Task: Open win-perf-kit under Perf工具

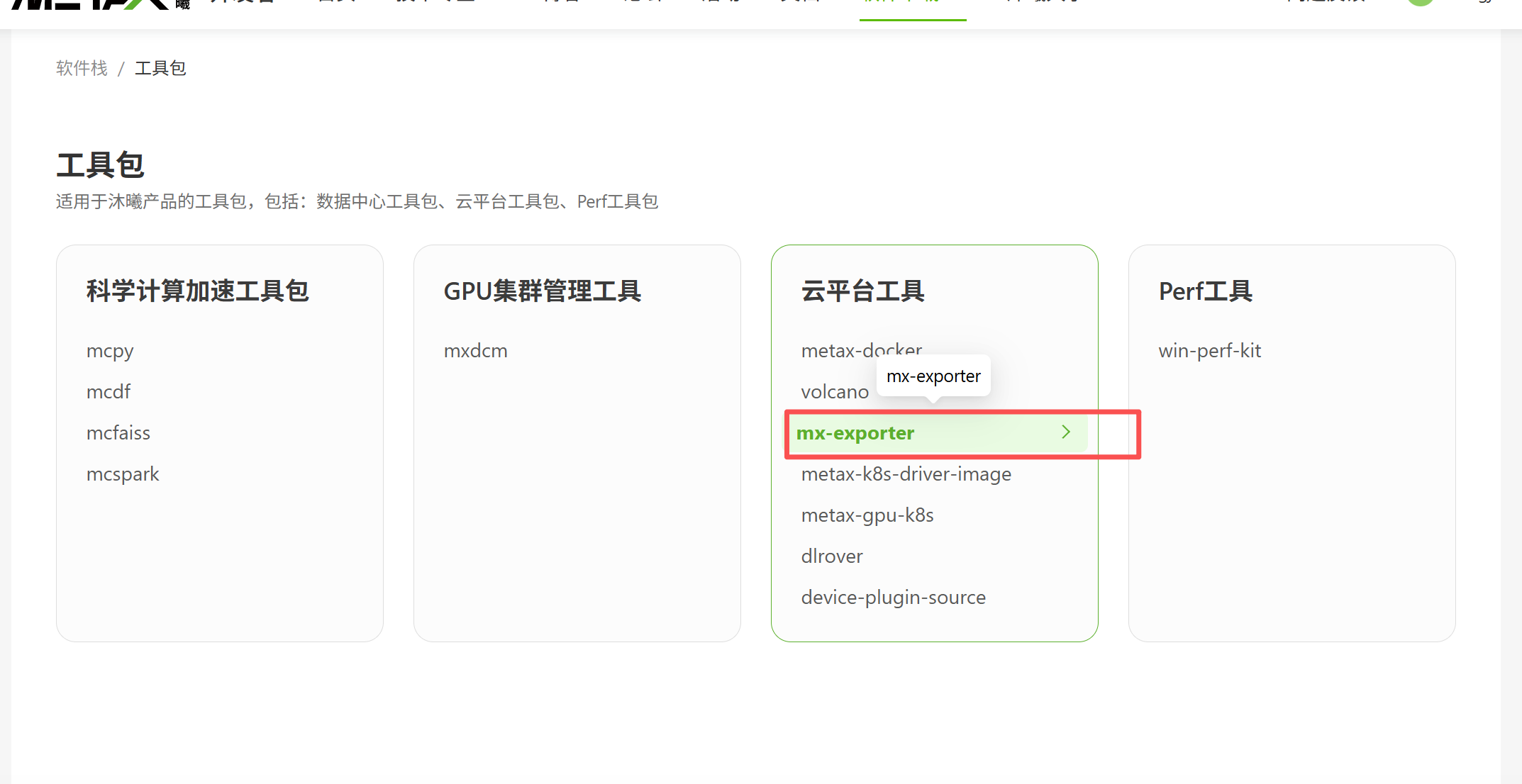Action: (1209, 351)
